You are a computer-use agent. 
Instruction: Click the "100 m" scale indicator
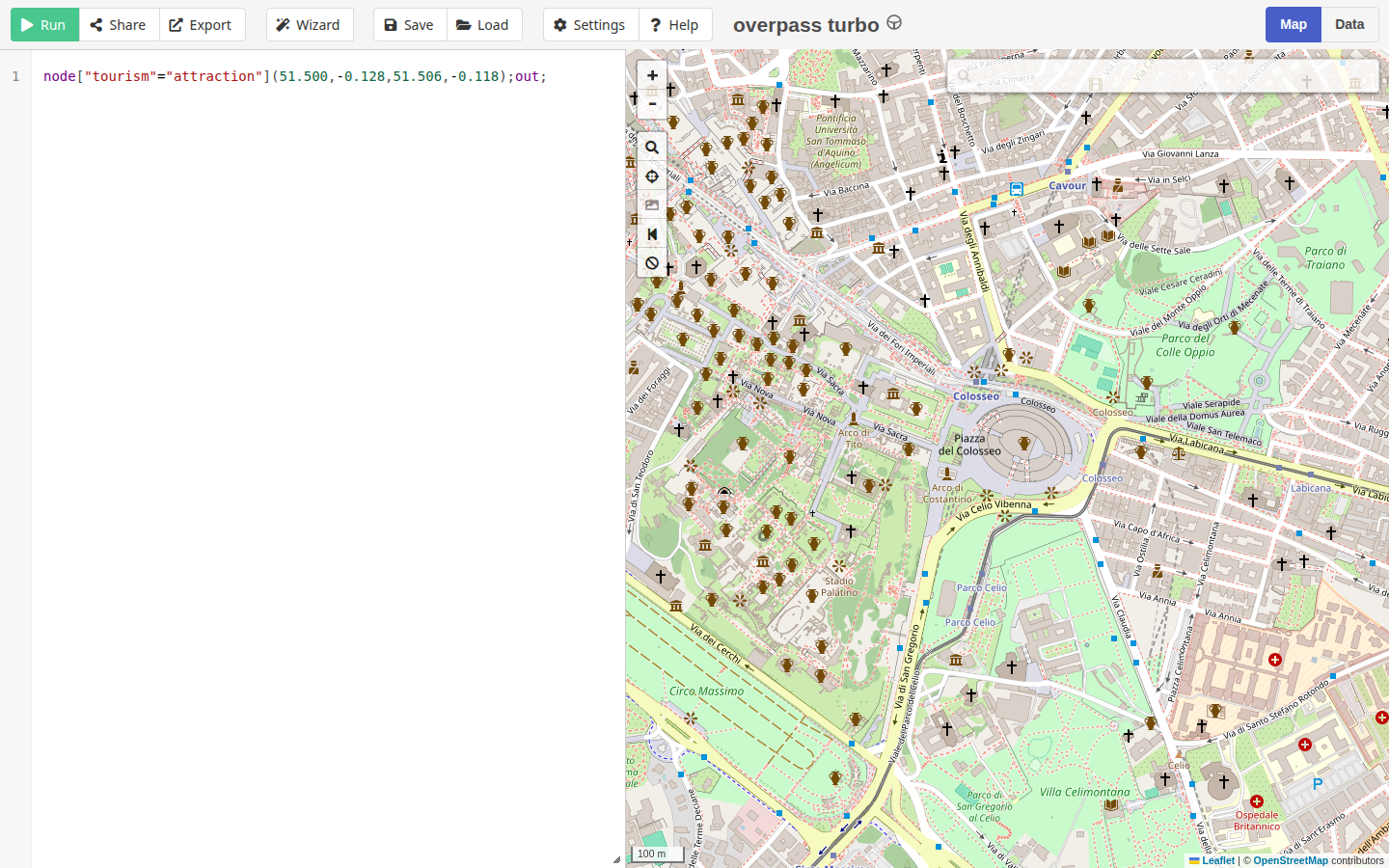[x=660, y=854]
